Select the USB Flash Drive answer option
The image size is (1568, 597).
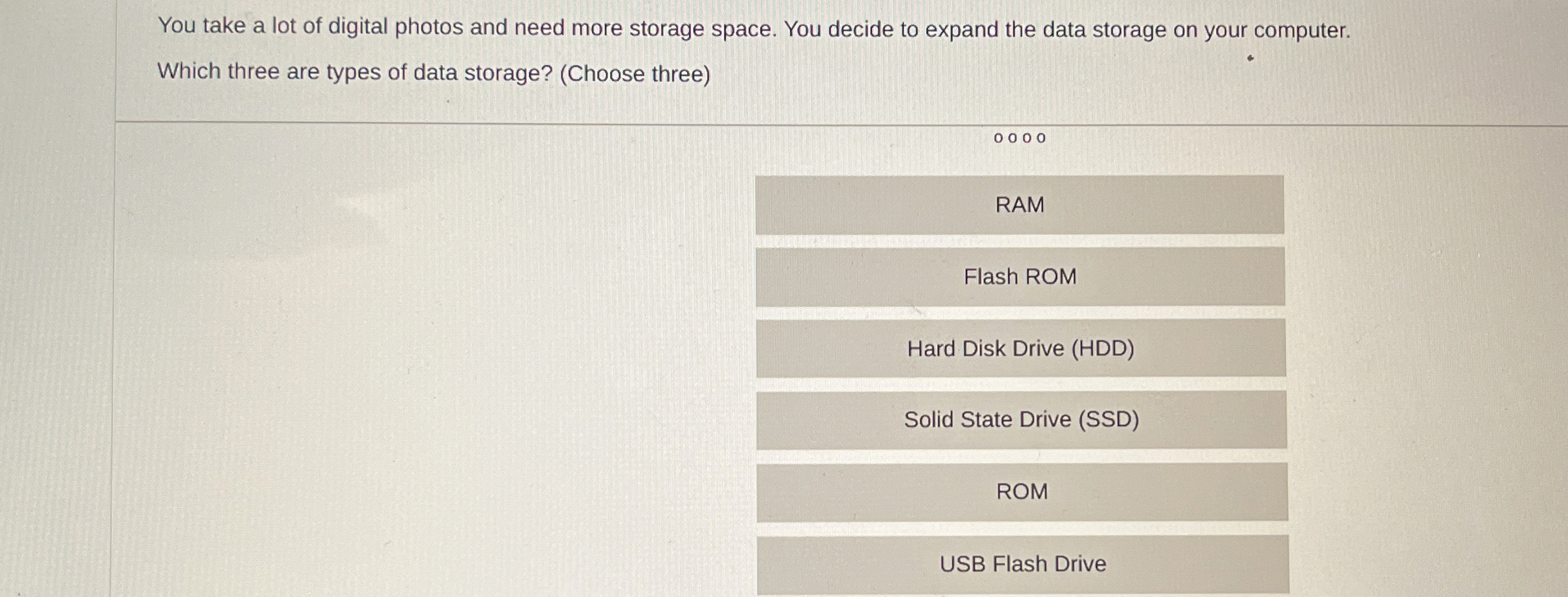pyautogui.click(x=1020, y=564)
